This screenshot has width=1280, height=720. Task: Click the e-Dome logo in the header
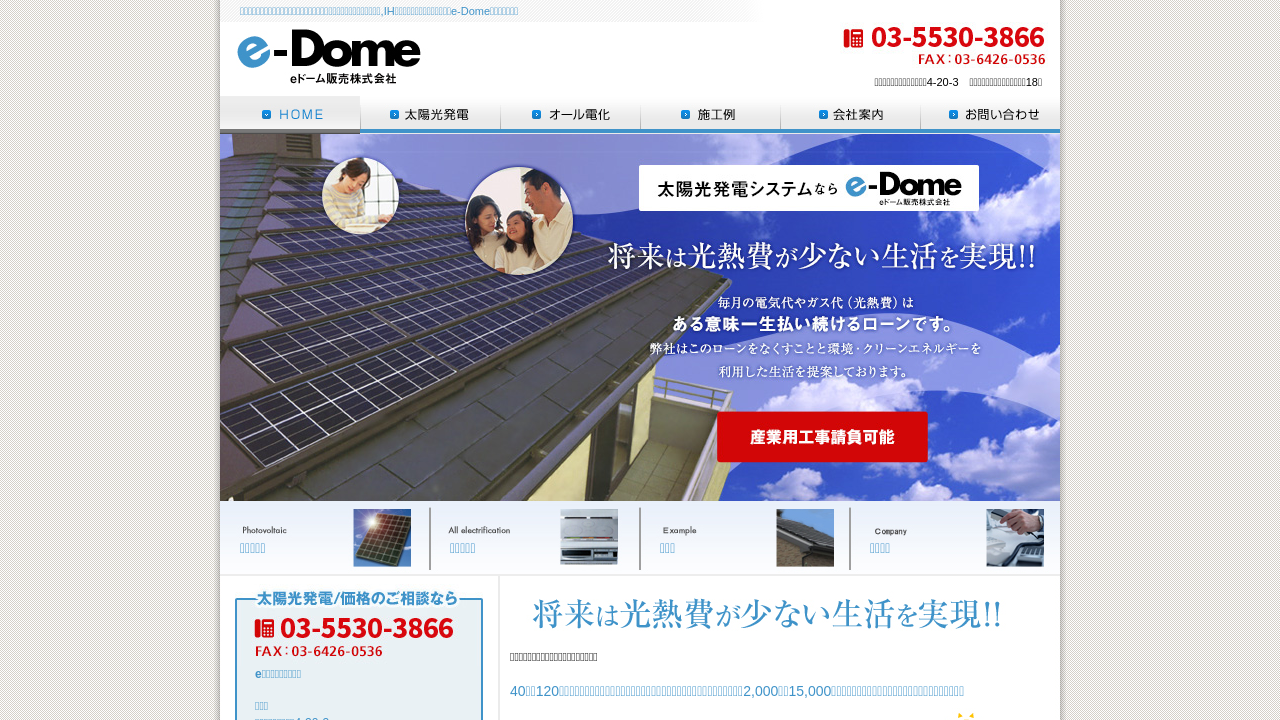coord(329,56)
